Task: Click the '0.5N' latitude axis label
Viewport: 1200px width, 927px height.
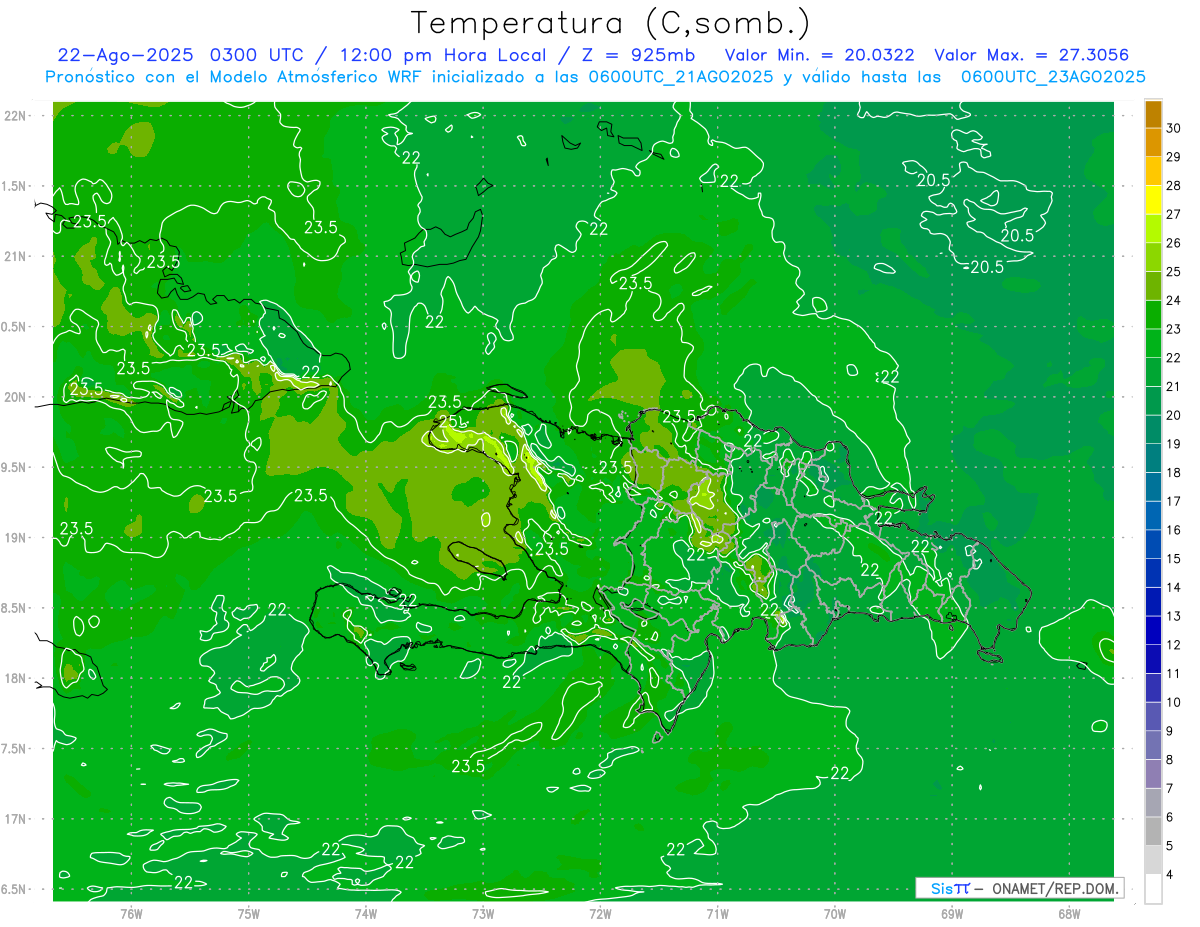Action: click(x=15, y=327)
